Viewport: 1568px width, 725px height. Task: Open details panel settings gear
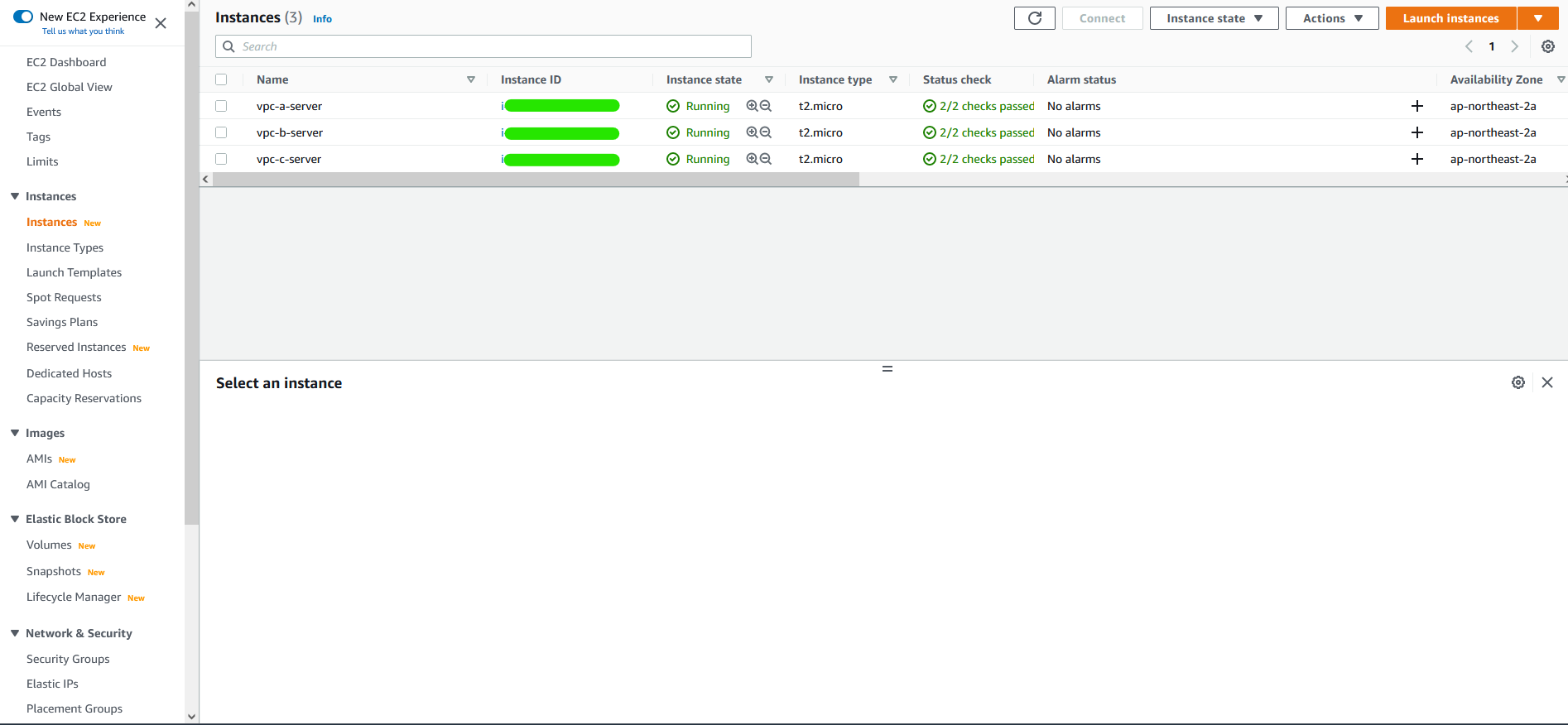[1518, 382]
